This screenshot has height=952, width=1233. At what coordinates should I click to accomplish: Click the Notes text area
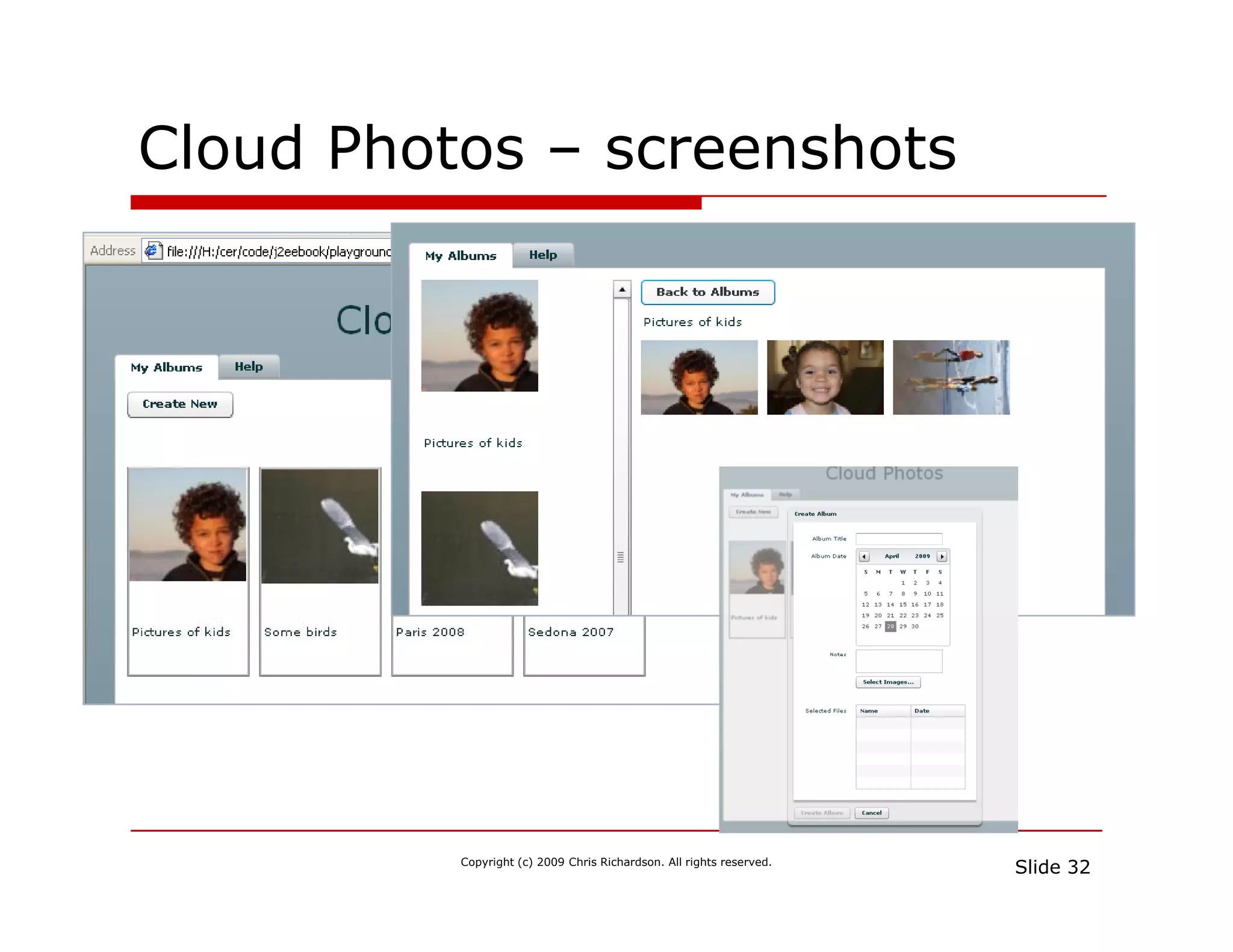click(x=899, y=661)
